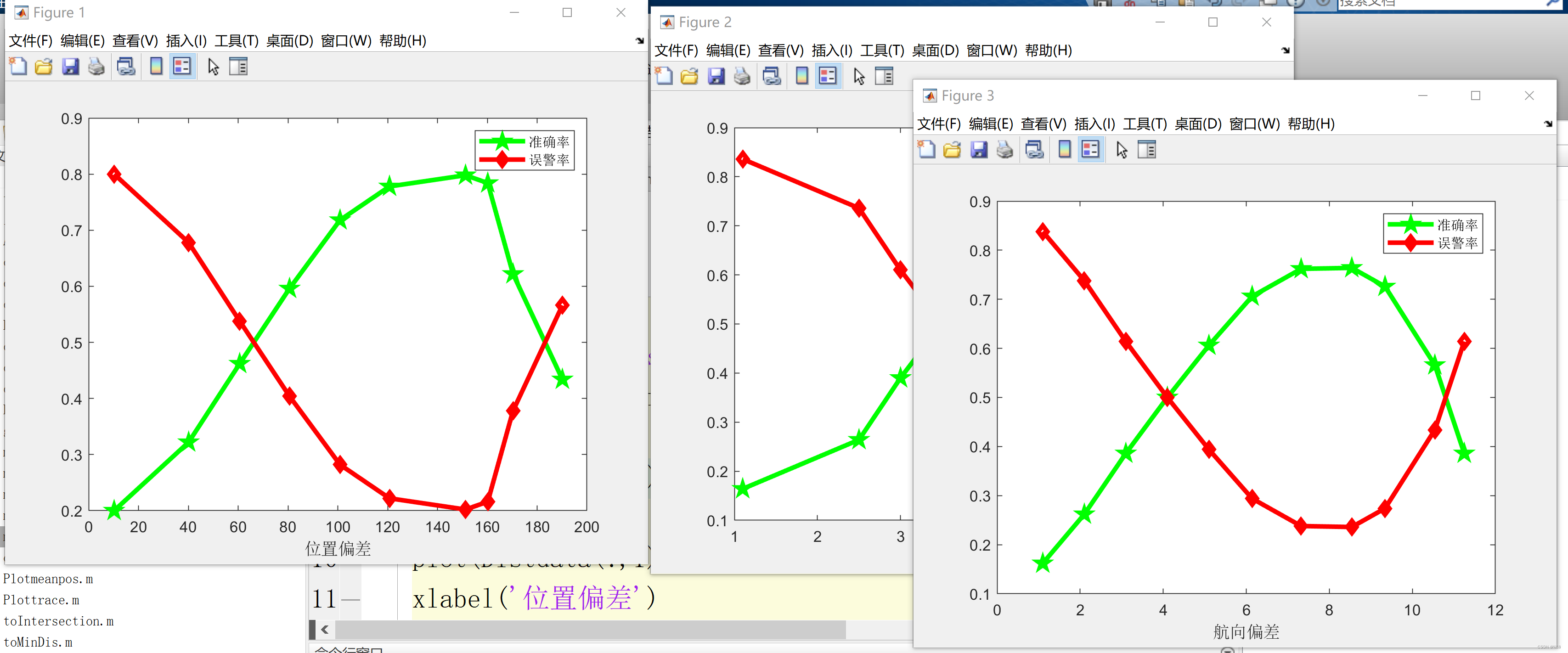
Task: Open 窗口(W) menu in Figure 3
Action: [x=1254, y=124]
